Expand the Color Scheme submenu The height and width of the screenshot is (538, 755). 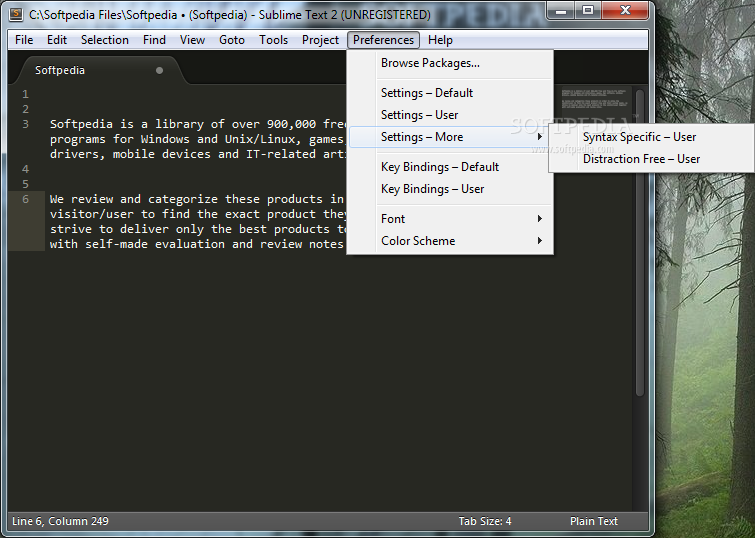[x=450, y=241]
